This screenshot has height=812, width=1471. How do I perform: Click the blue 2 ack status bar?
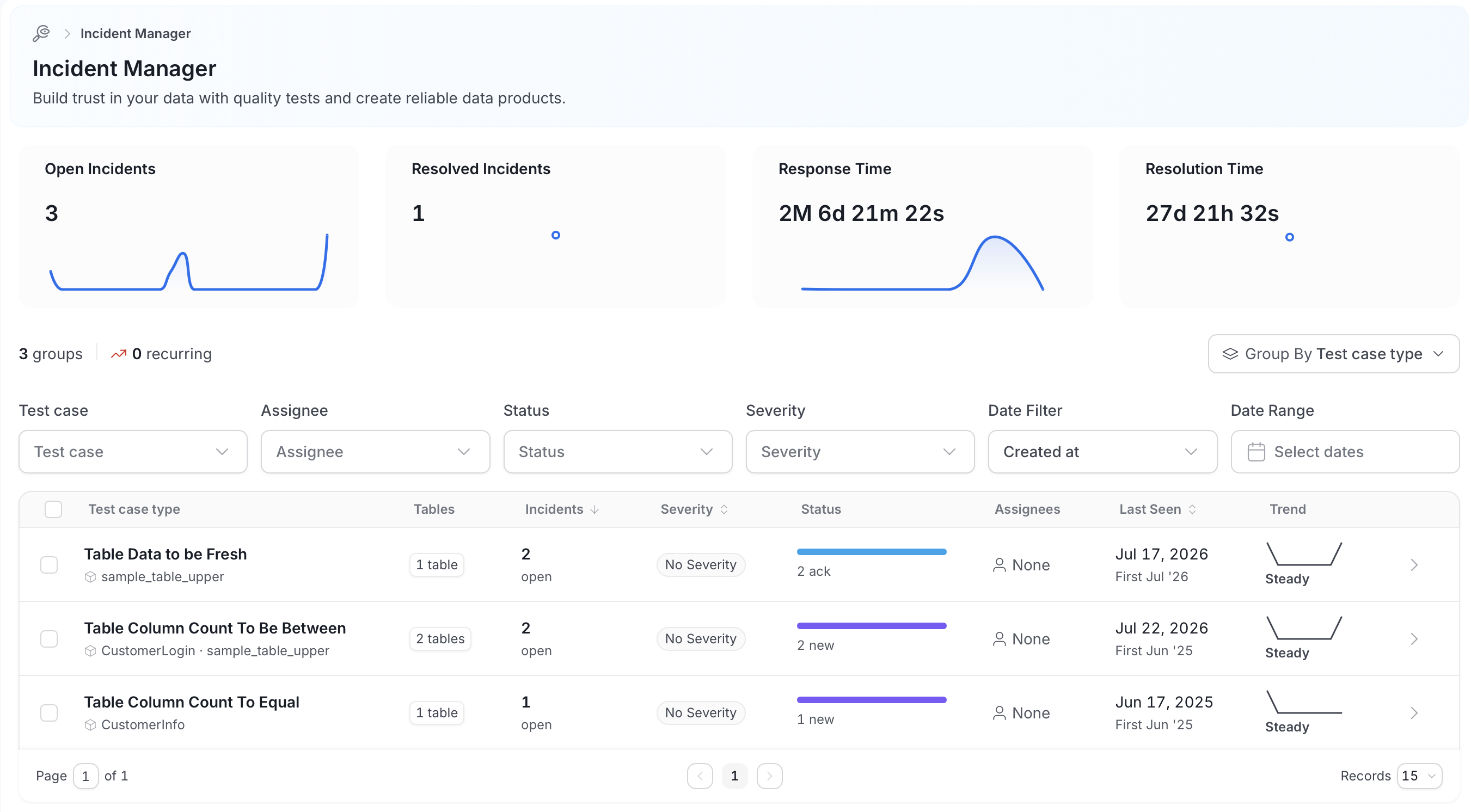point(872,552)
